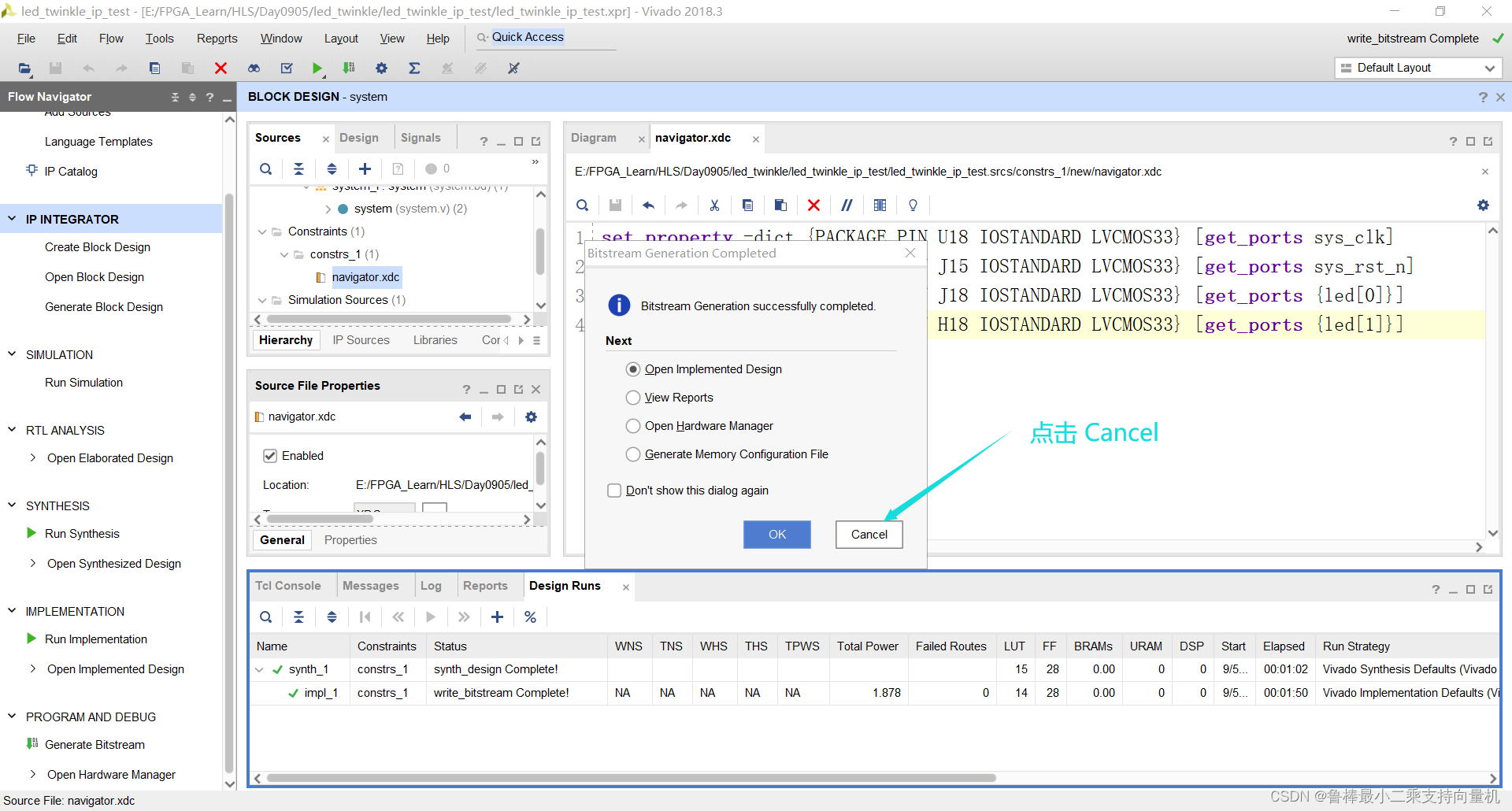Click the Generate Bitstream icon in main toolbar
Image resolution: width=1512 pixels, height=811 pixels.
click(349, 69)
